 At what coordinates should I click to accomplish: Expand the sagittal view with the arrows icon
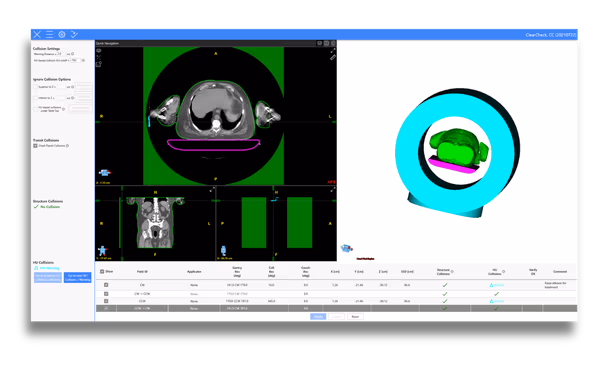pos(333,190)
